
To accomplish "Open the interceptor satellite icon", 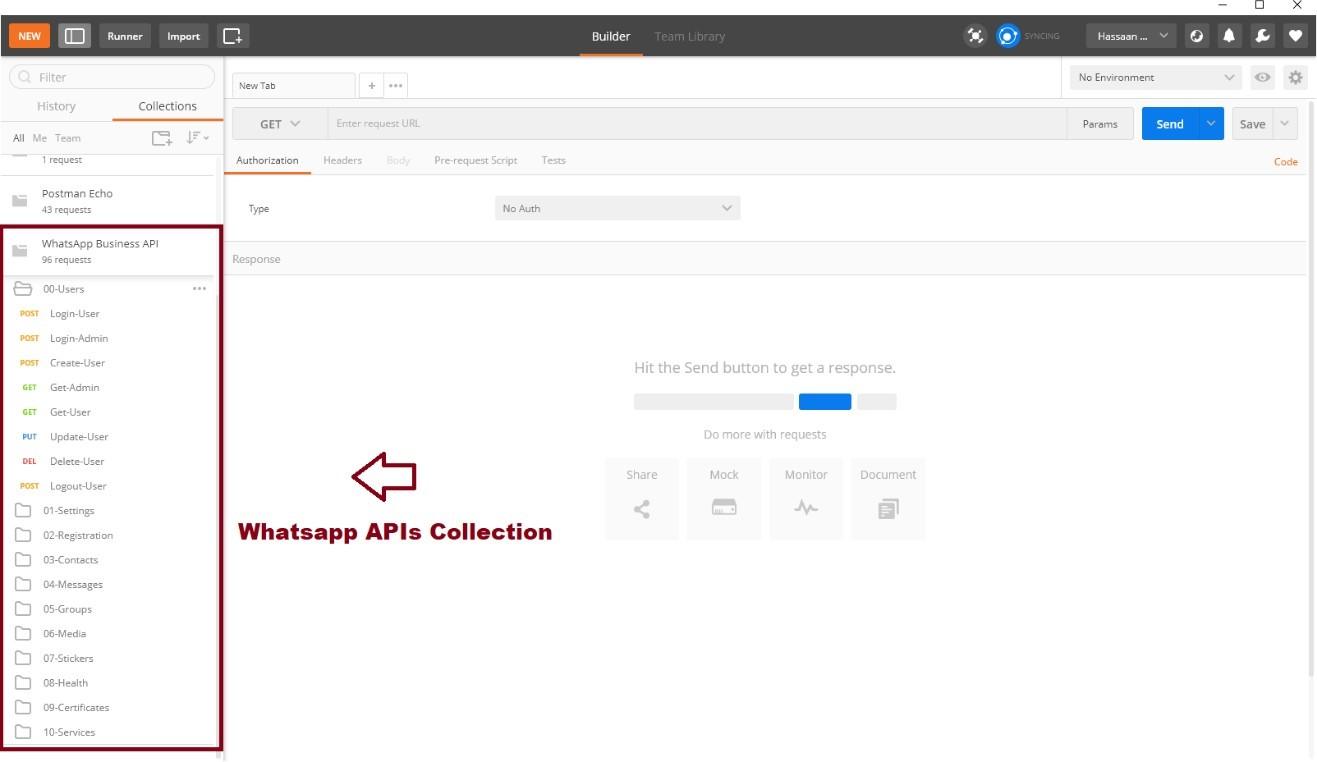I will click(975, 36).
